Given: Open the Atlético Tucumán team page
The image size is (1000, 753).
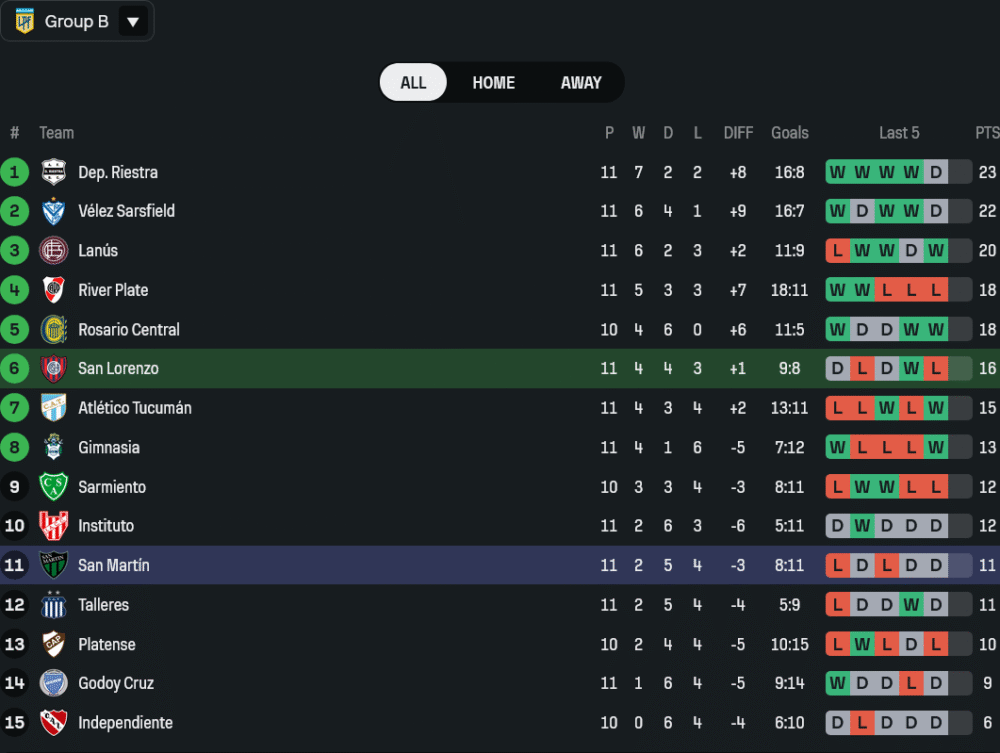Looking at the screenshot, I should pos(135,408).
